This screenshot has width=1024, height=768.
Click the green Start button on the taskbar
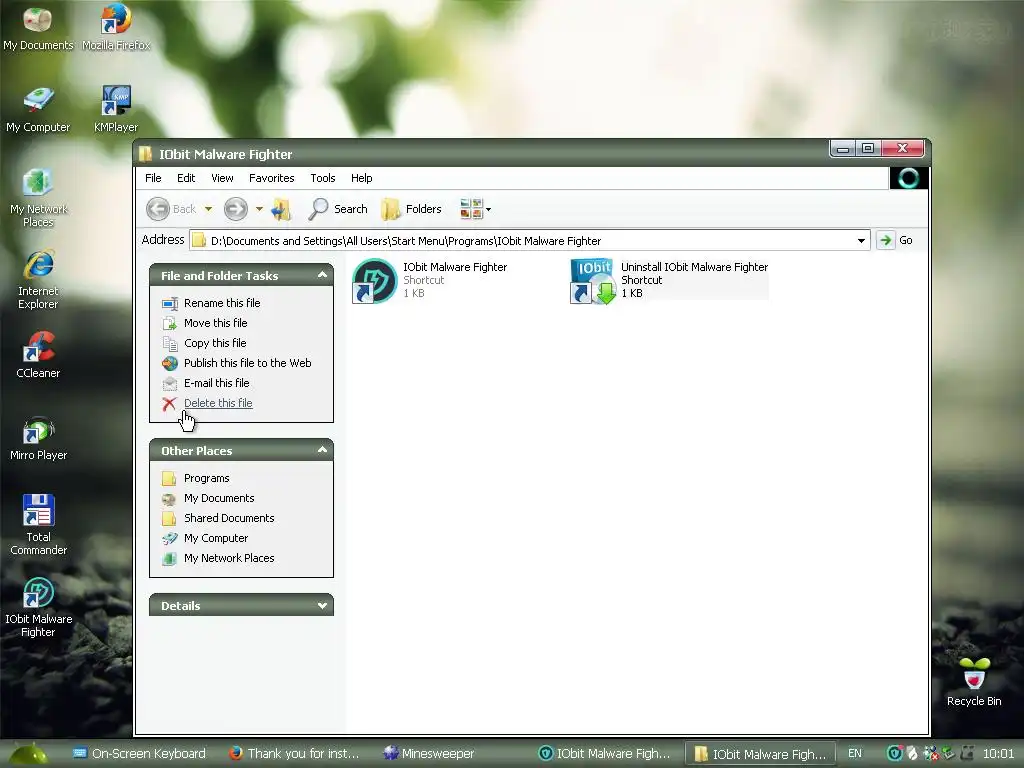[x=29, y=754]
